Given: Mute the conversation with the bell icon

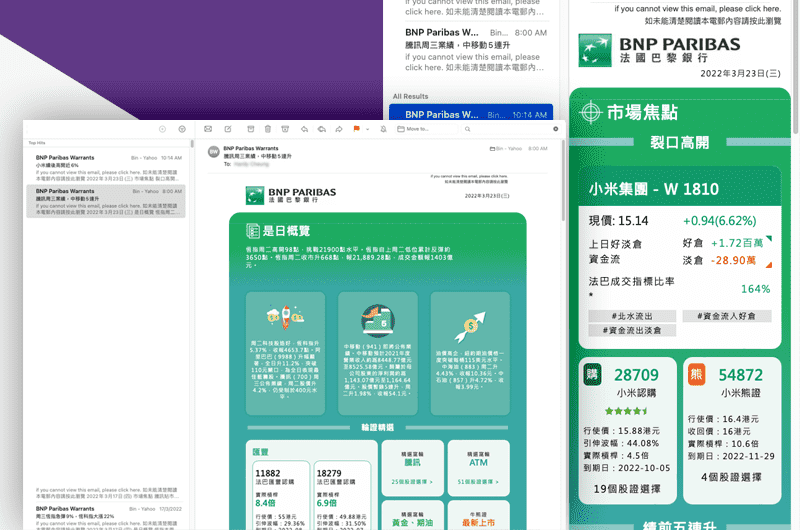Looking at the screenshot, I should point(383,129).
